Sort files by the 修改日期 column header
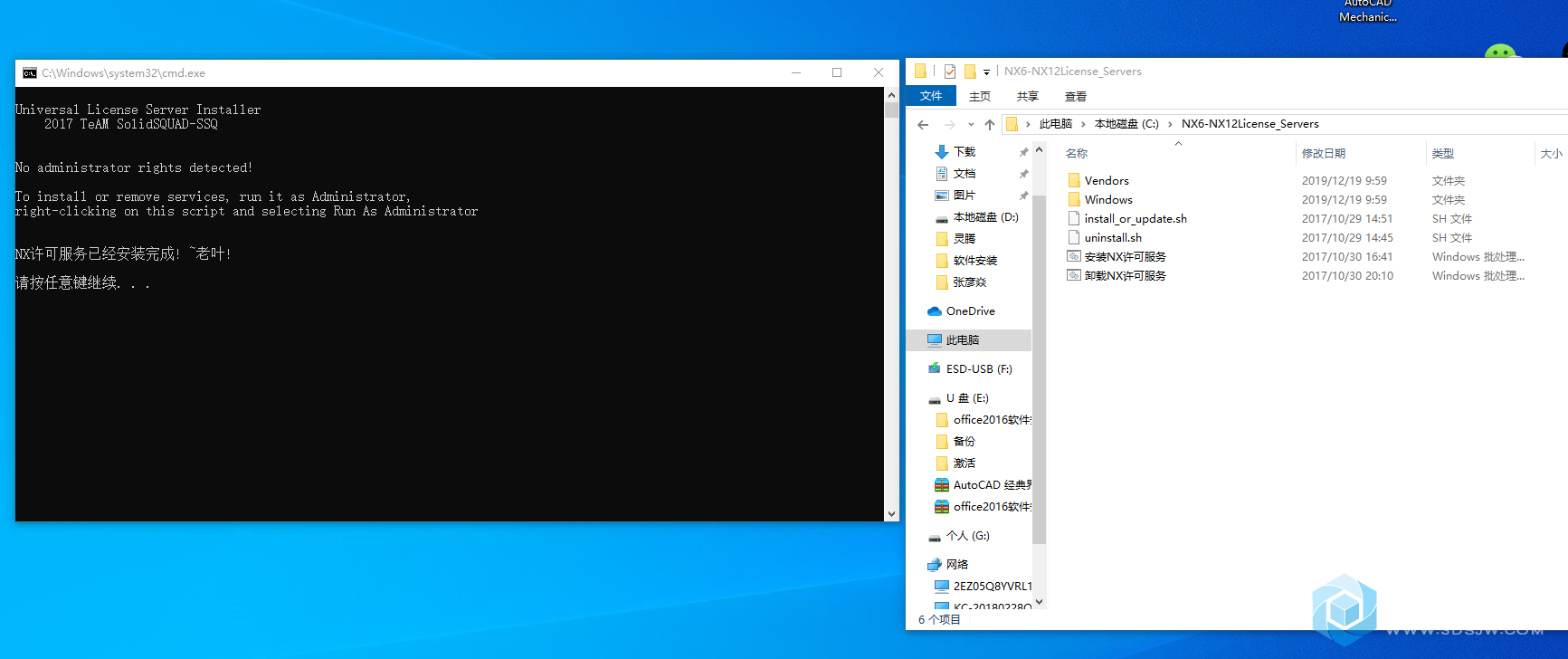The height and width of the screenshot is (659, 1568). [1324, 154]
